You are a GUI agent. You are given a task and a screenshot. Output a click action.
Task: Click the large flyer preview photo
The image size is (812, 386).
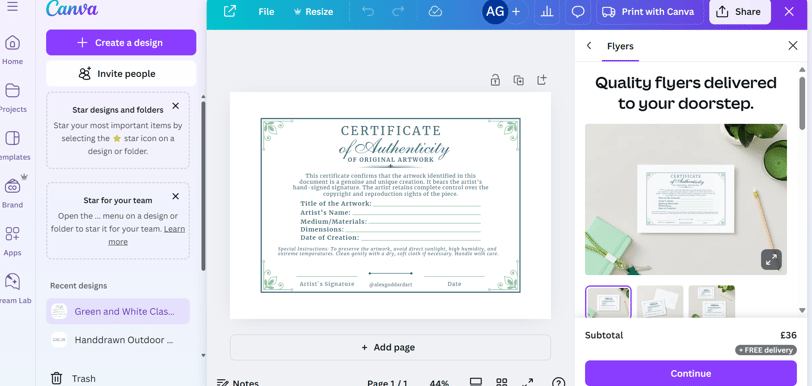pyautogui.click(x=686, y=199)
